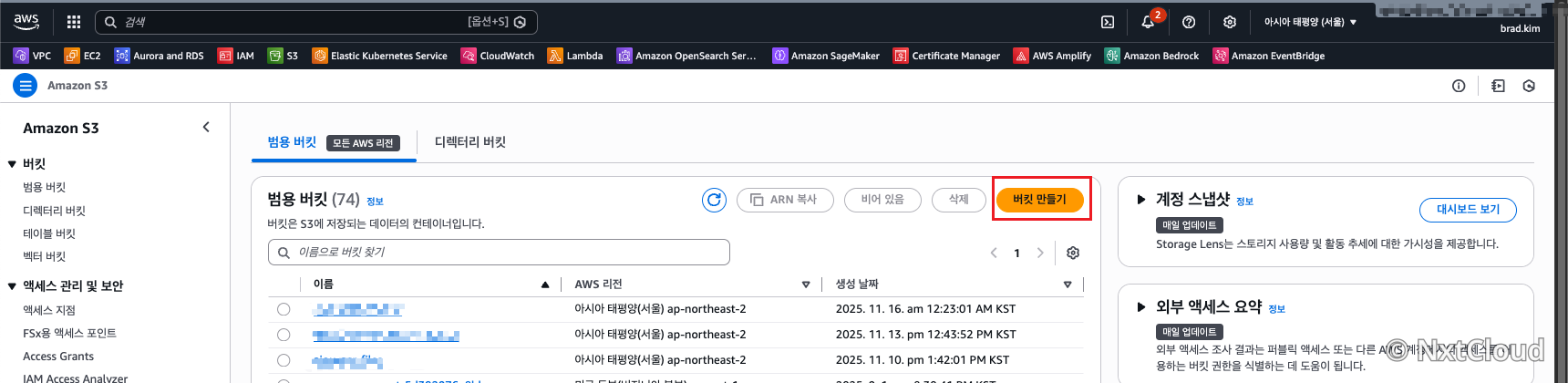Expand the 외부 액세스 요약 panel
Screen dimensions: 1568x383
tap(1140, 306)
